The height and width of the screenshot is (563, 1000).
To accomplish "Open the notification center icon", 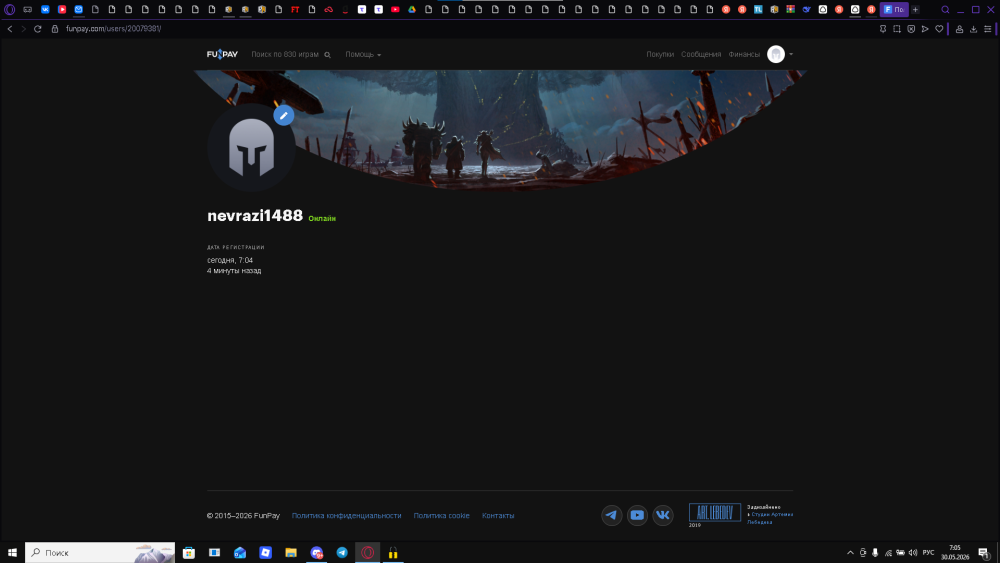I will click(x=984, y=552).
